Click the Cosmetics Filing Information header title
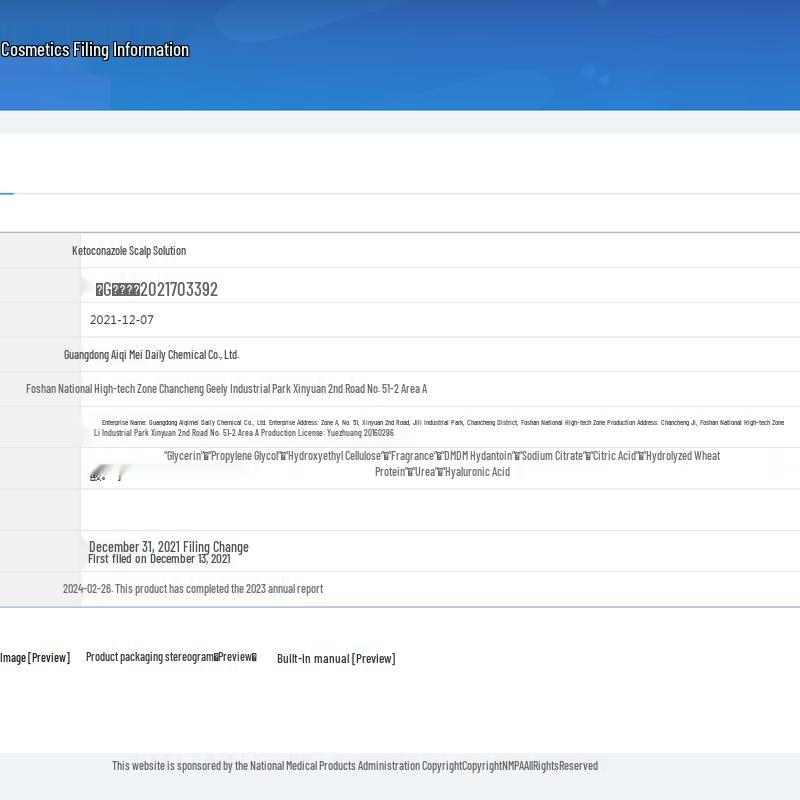Image resolution: width=800 pixels, height=800 pixels. pyautogui.click(x=95, y=50)
